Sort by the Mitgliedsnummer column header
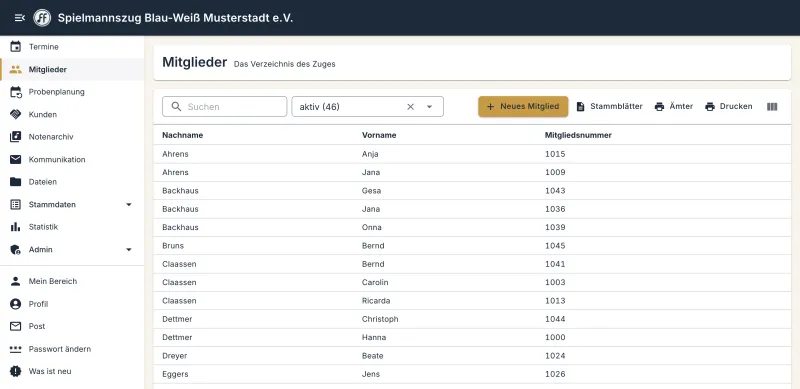The width and height of the screenshot is (800, 389). coord(578,135)
